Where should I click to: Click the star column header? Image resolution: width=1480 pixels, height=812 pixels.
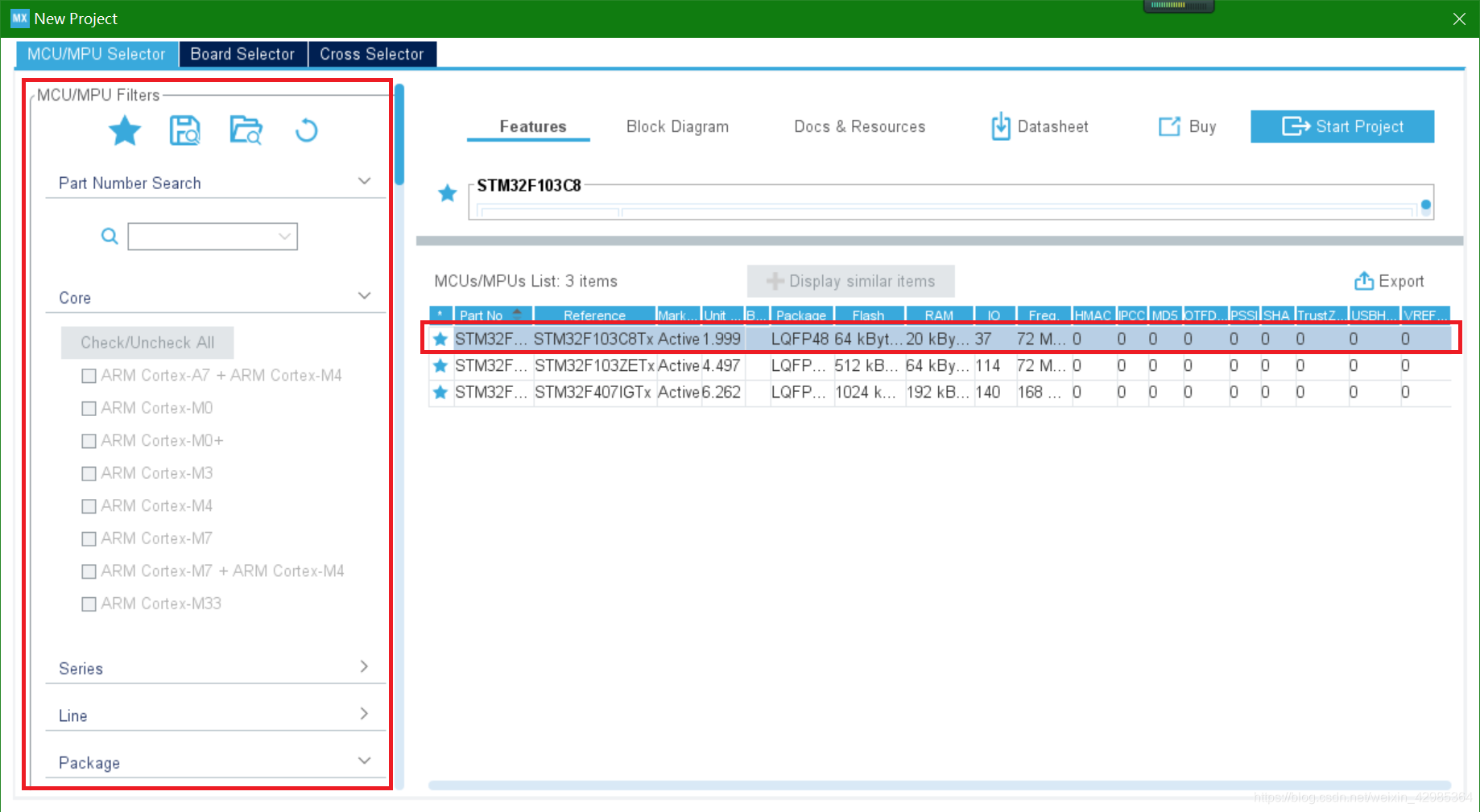(x=440, y=315)
